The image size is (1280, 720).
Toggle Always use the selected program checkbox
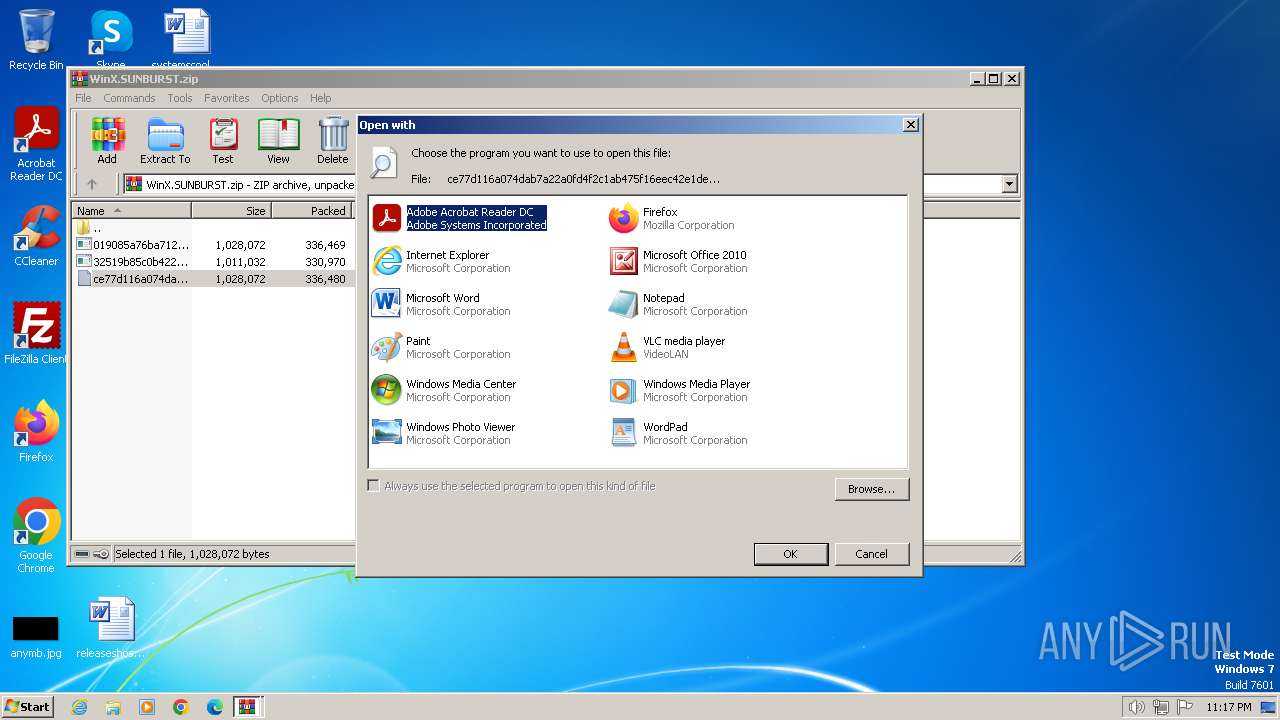pyautogui.click(x=373, y=486)
